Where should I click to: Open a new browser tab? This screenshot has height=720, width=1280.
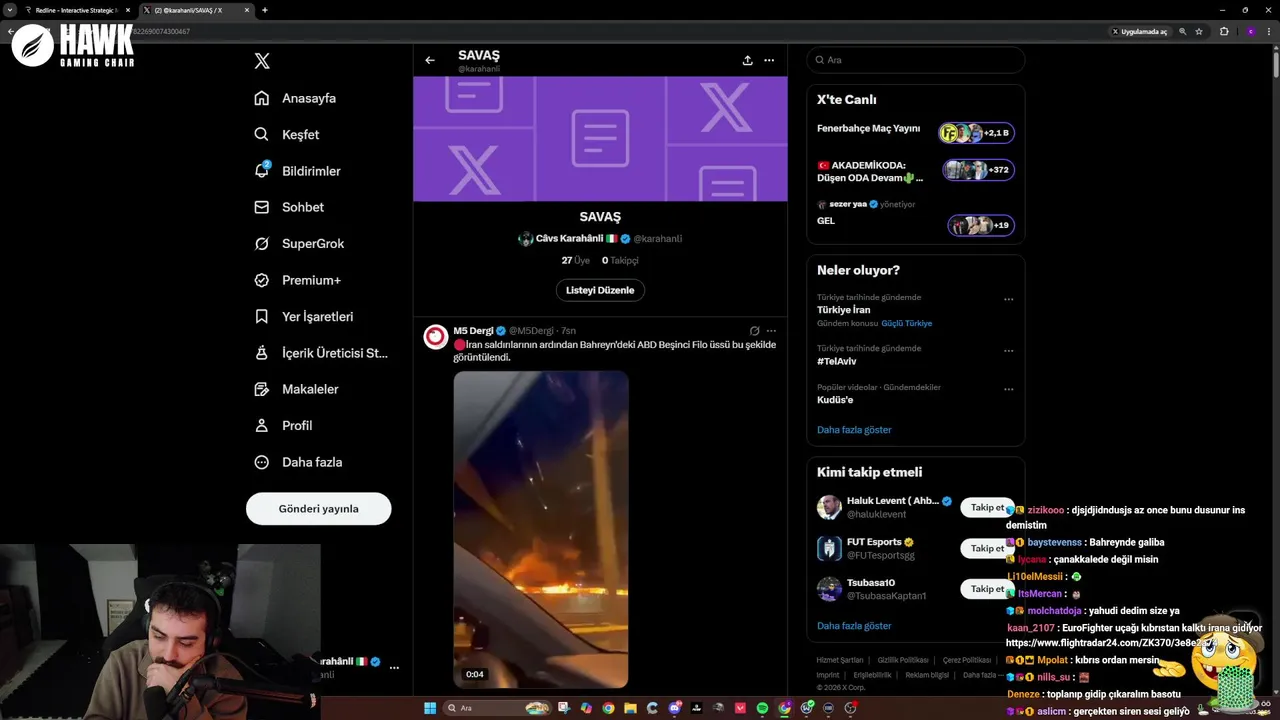pyautogui.click(x=265, y=10)
